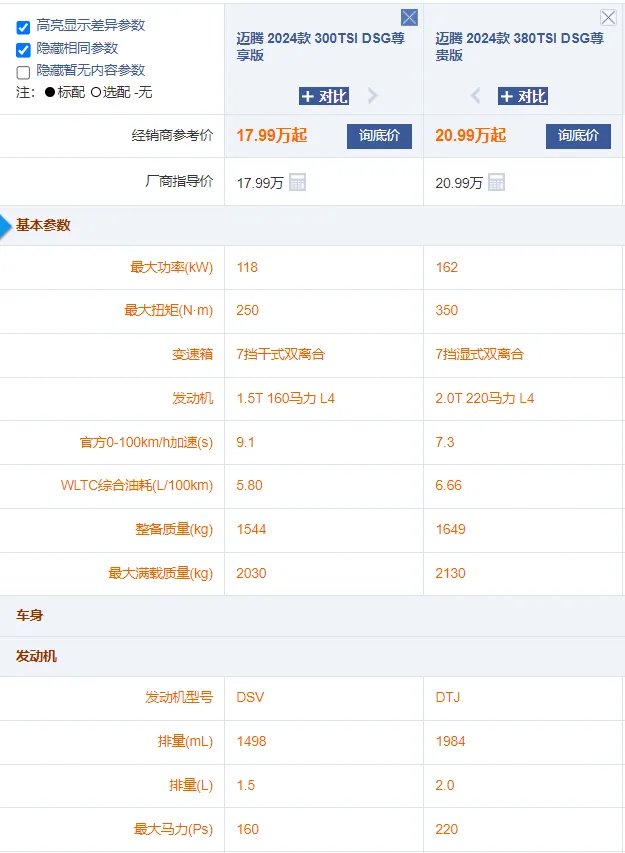Click the 1984 displacement value
Image resolution: width=625 pixels, height=853 pixels.
pyautogui.click(x=450, y=741)
